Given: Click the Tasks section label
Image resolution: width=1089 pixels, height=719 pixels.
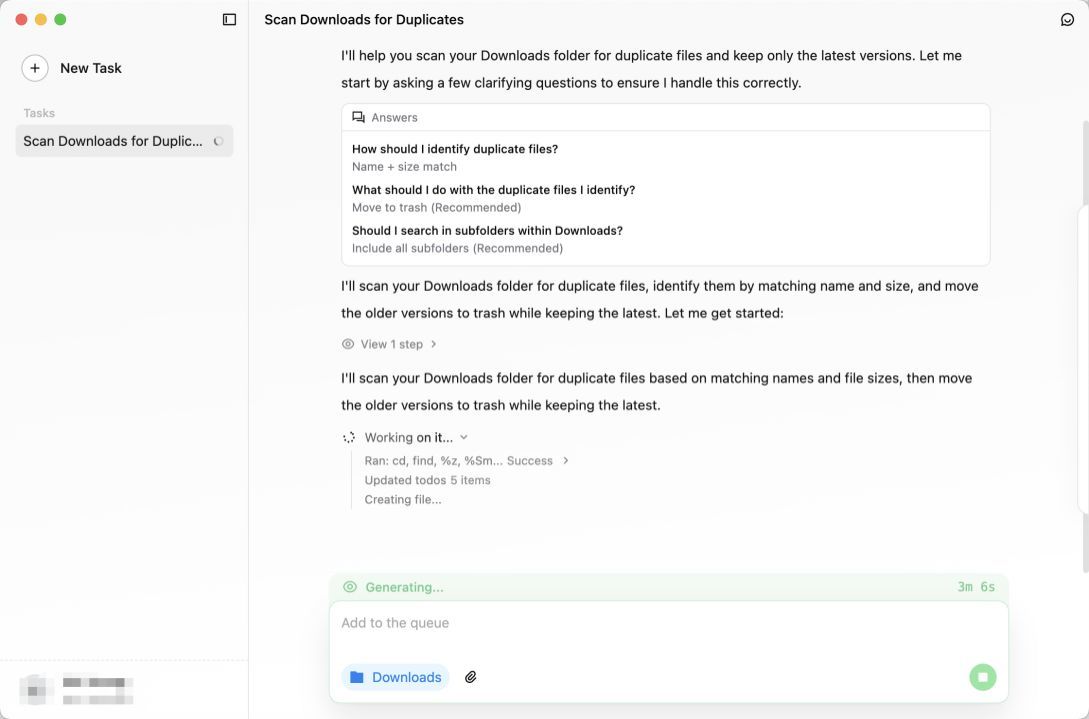Looking at the screenshot, I should tap(39, 113).
